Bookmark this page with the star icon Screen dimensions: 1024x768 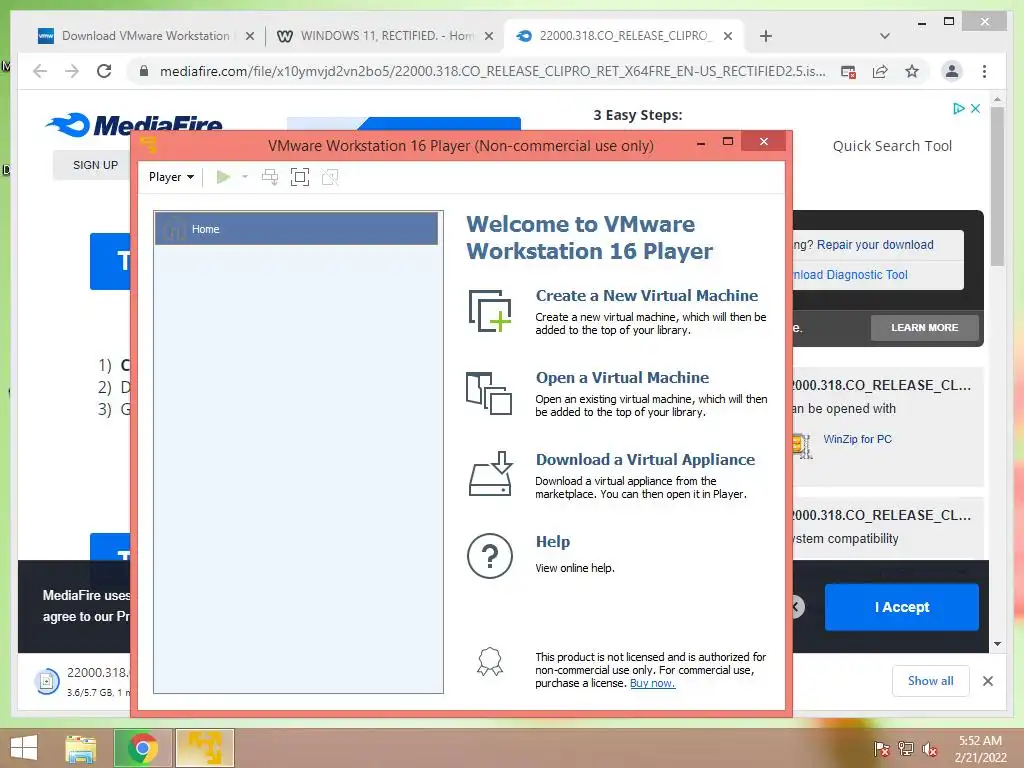912,71
